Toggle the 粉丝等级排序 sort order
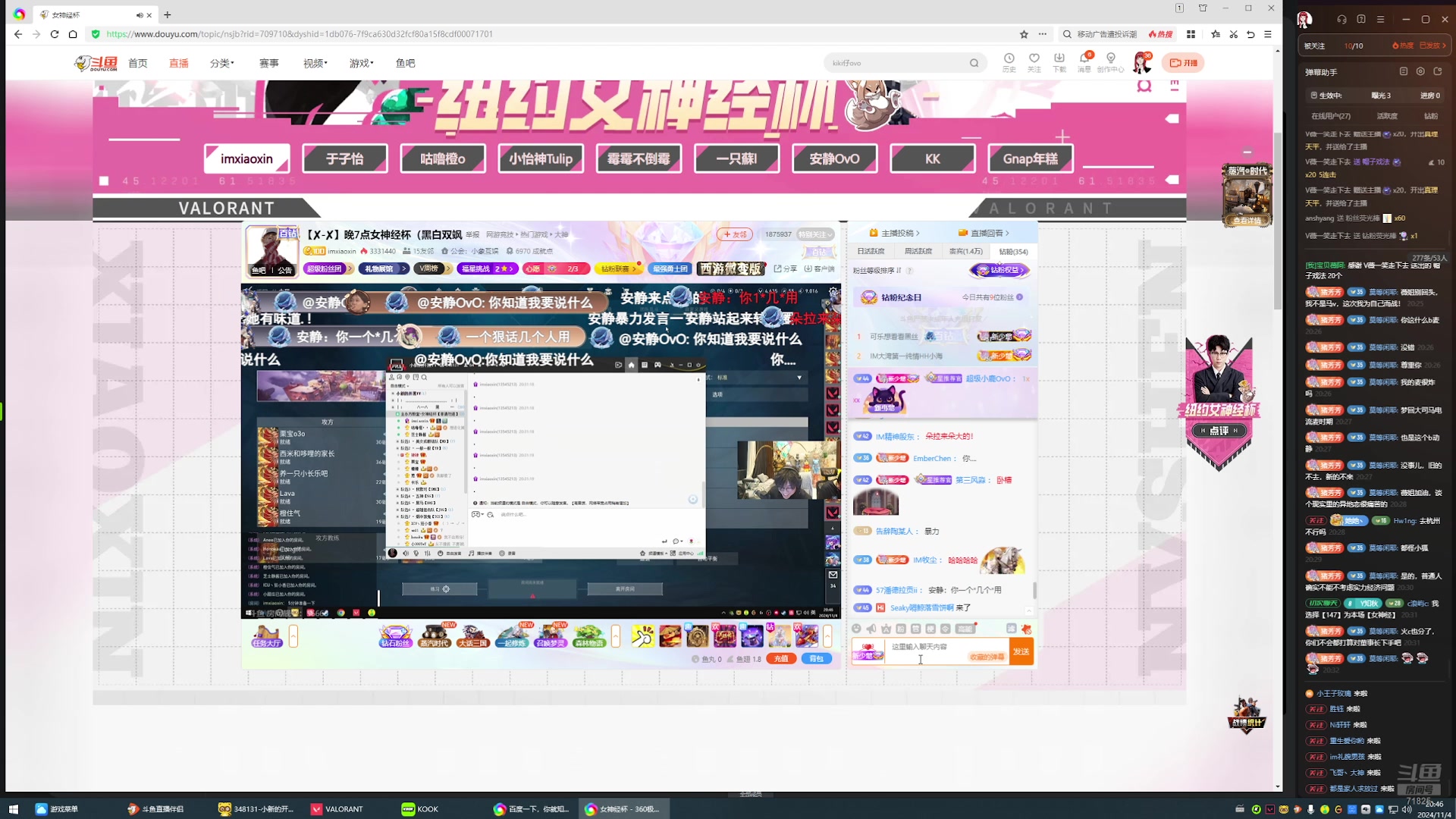Screen dimensions: 1456x819 click(x=877, y=271)
